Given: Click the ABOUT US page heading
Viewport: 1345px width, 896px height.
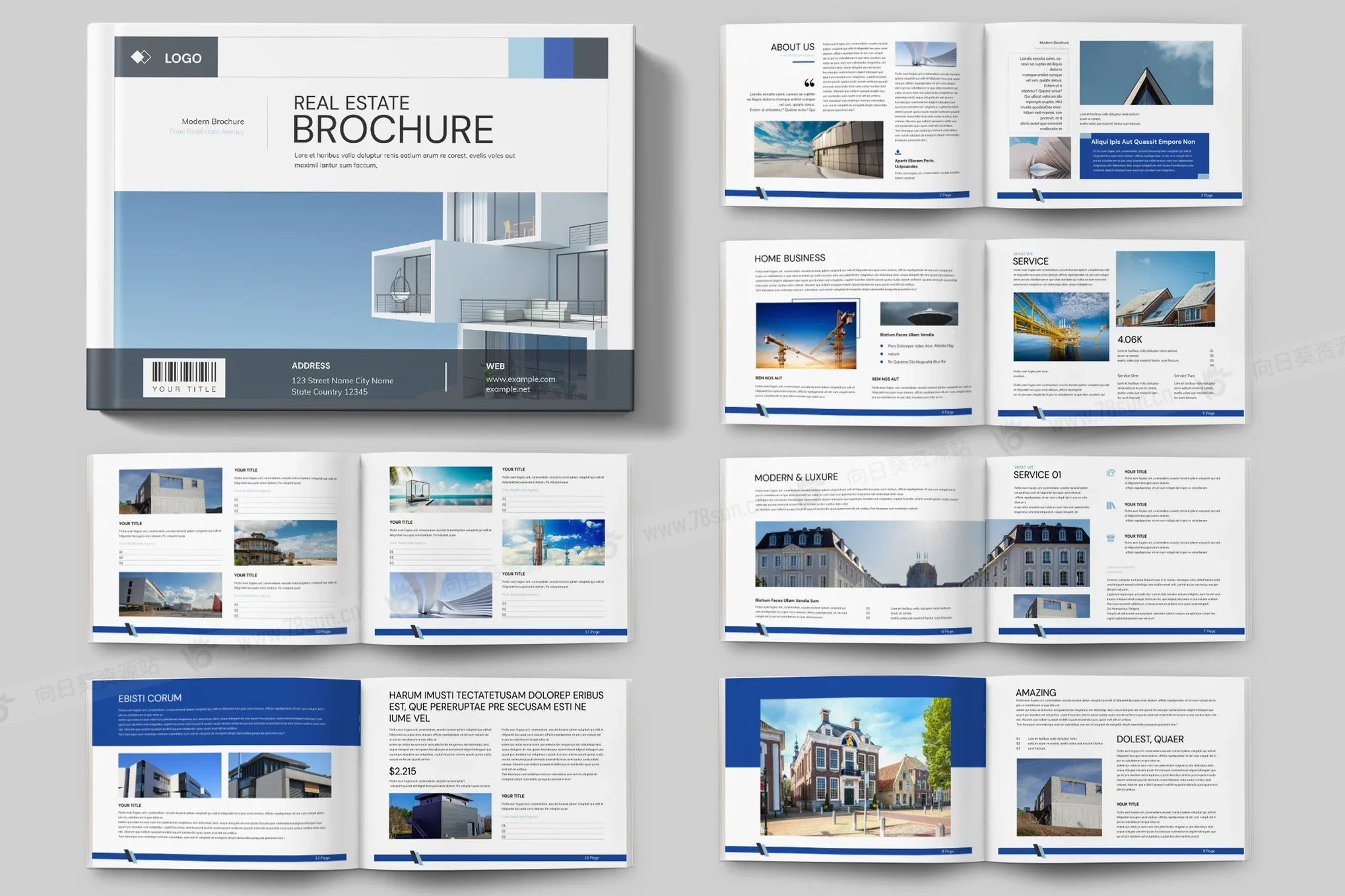Looking at the screenshot, I should pos(792,48).
